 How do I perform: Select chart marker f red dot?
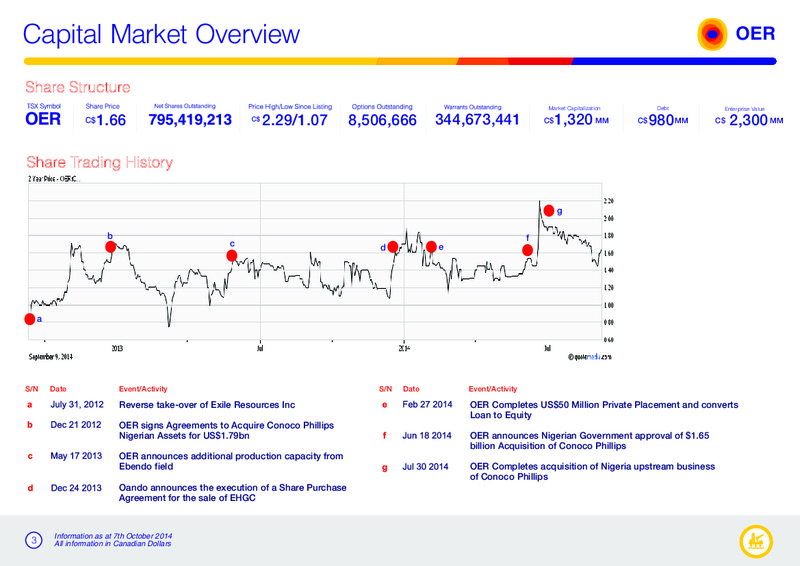pos(528,250)
